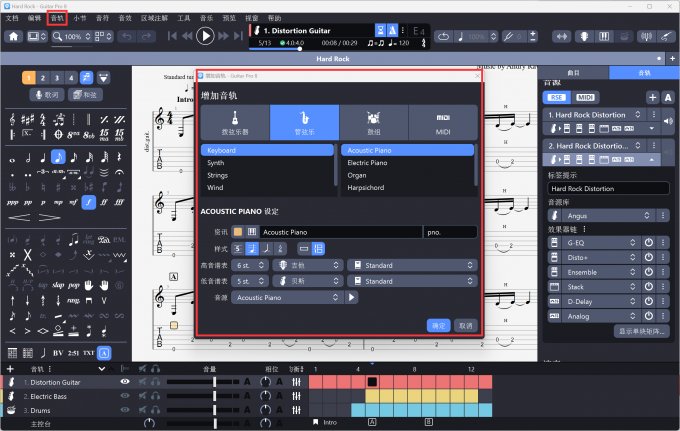Choose the MIDI instrument category
The height and width of the screenshot is (431, 680).
point(443,122)
